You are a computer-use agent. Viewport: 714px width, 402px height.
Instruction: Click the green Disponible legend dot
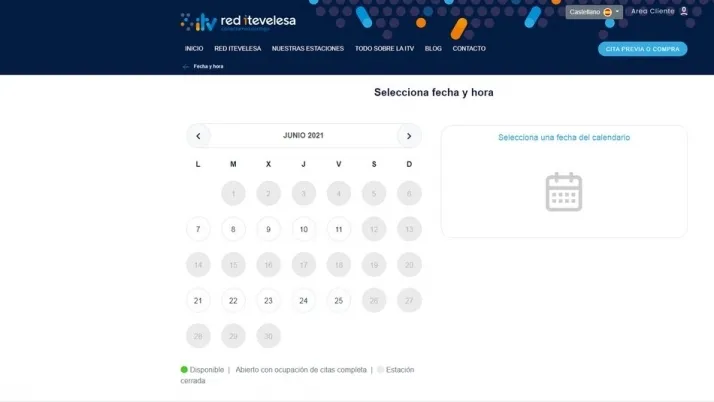pyautogui.click(x=184, y=370)
